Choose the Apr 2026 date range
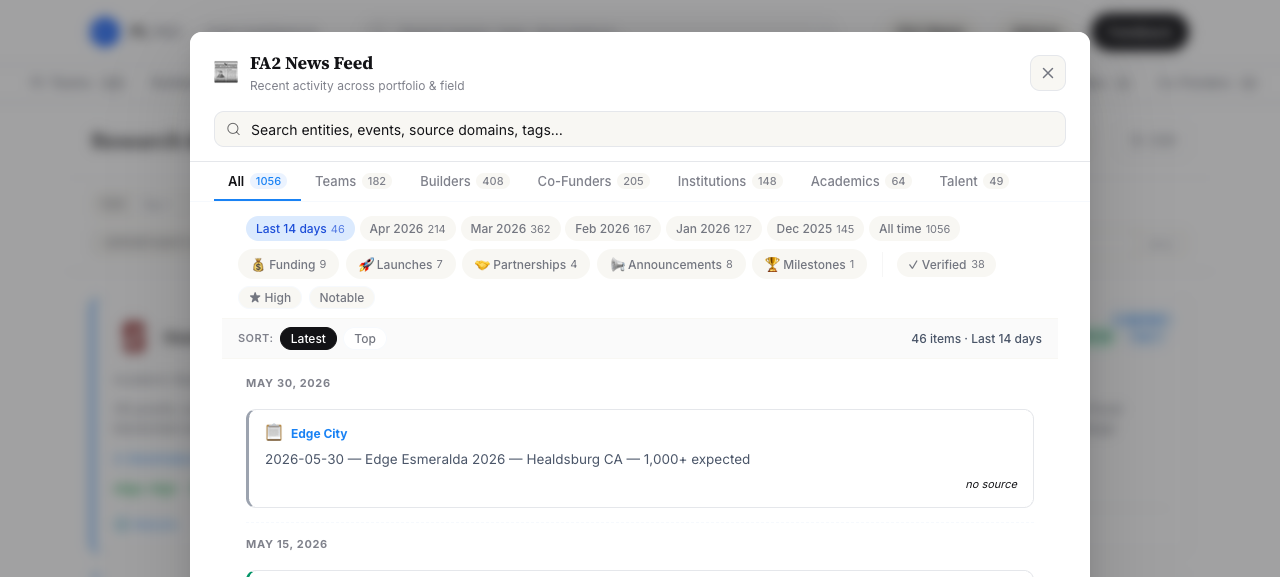Screen dimensions: 1280x577 click(408, 229)
